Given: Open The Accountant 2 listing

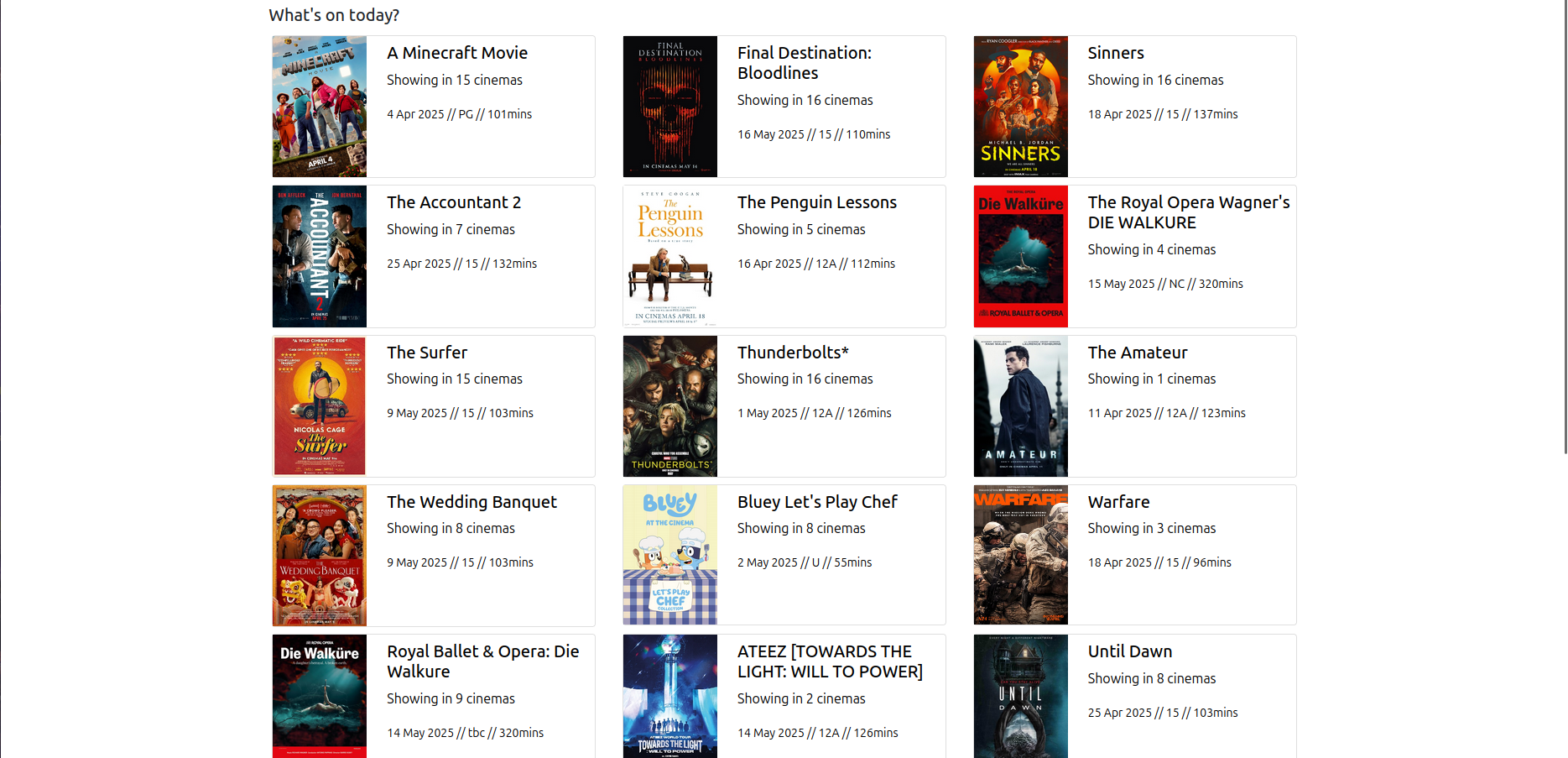Looking at the screenshot, I should tap(453, 202).
